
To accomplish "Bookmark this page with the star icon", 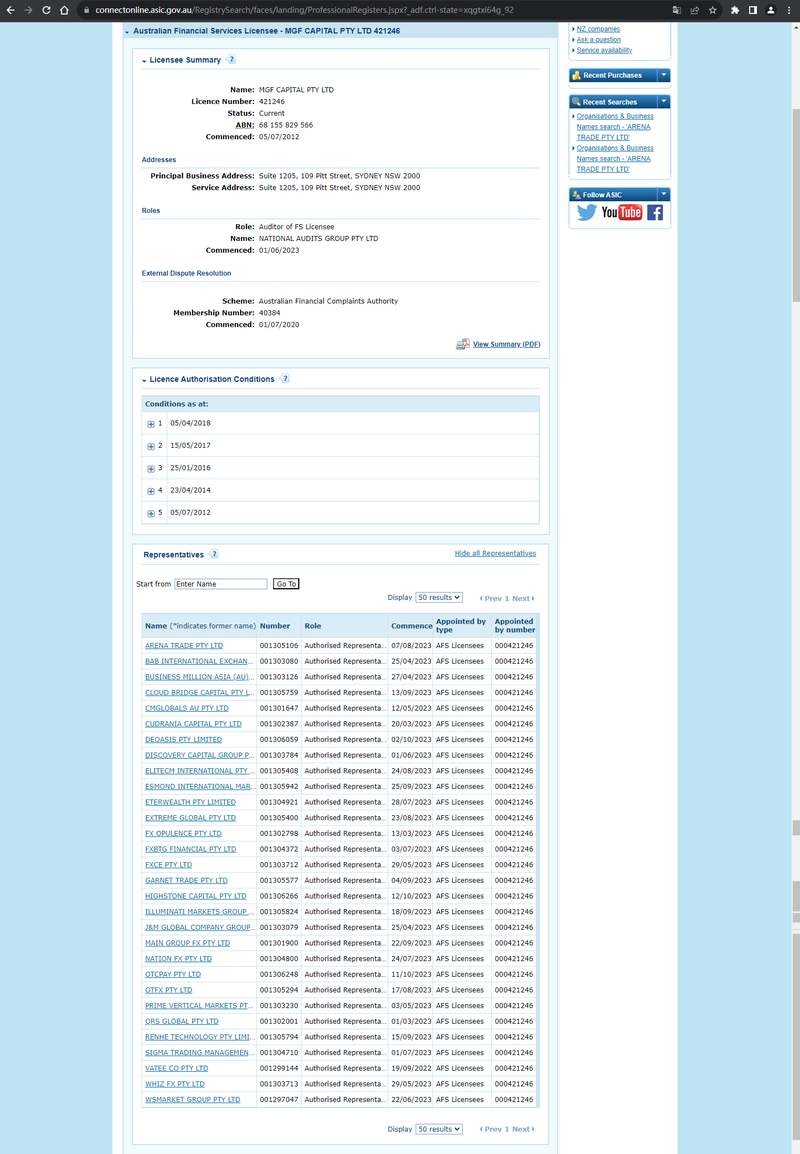I will (712, 10).
